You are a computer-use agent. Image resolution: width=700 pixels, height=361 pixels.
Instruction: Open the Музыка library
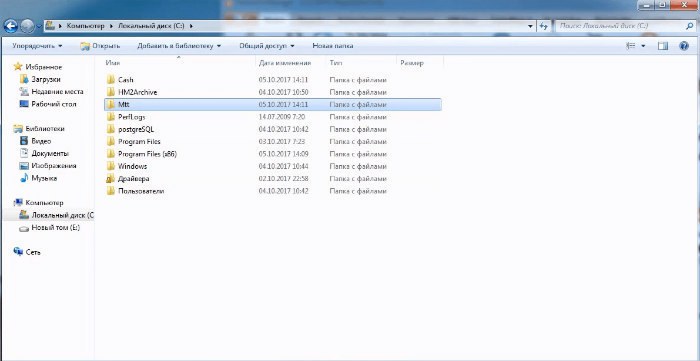(38, 178)
